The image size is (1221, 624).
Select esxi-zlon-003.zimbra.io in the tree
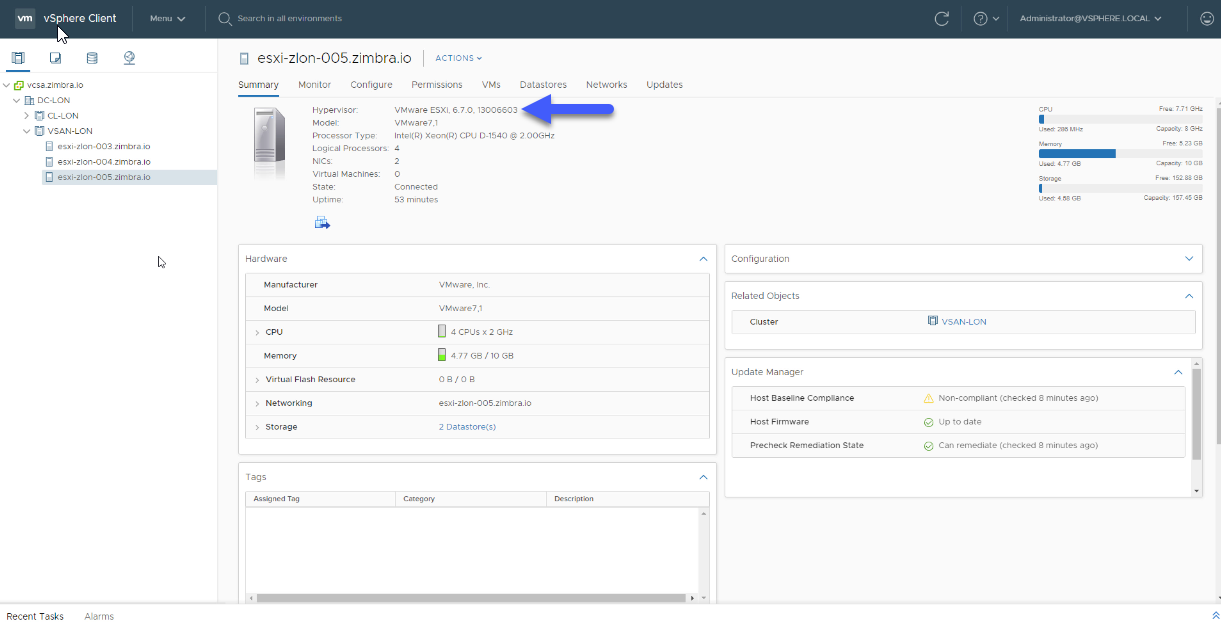click(104, 146)
